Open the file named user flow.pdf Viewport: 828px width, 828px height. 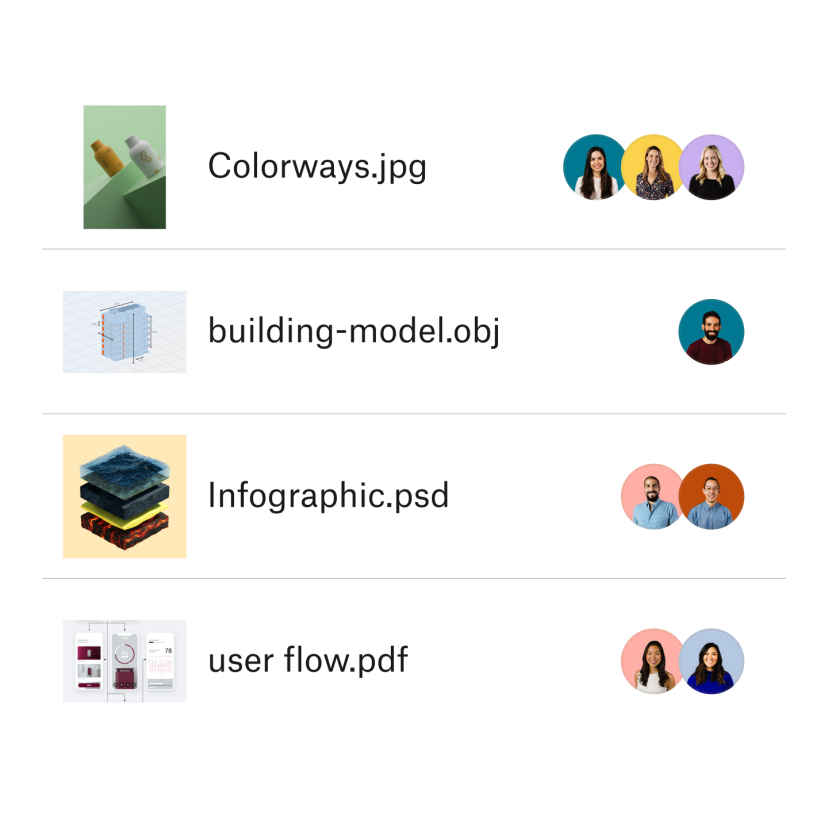pos(308,659)
